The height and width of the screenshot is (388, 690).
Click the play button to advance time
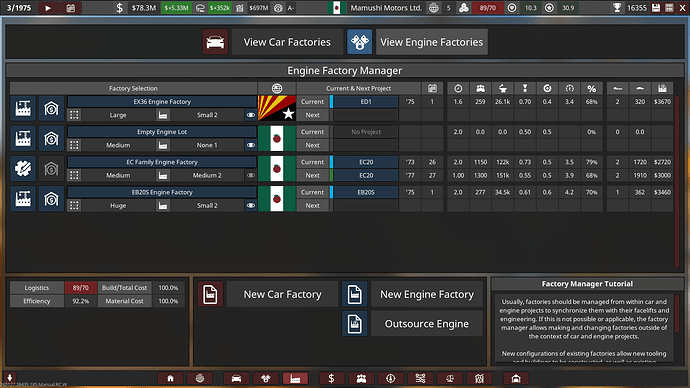[x=48, y=7]
